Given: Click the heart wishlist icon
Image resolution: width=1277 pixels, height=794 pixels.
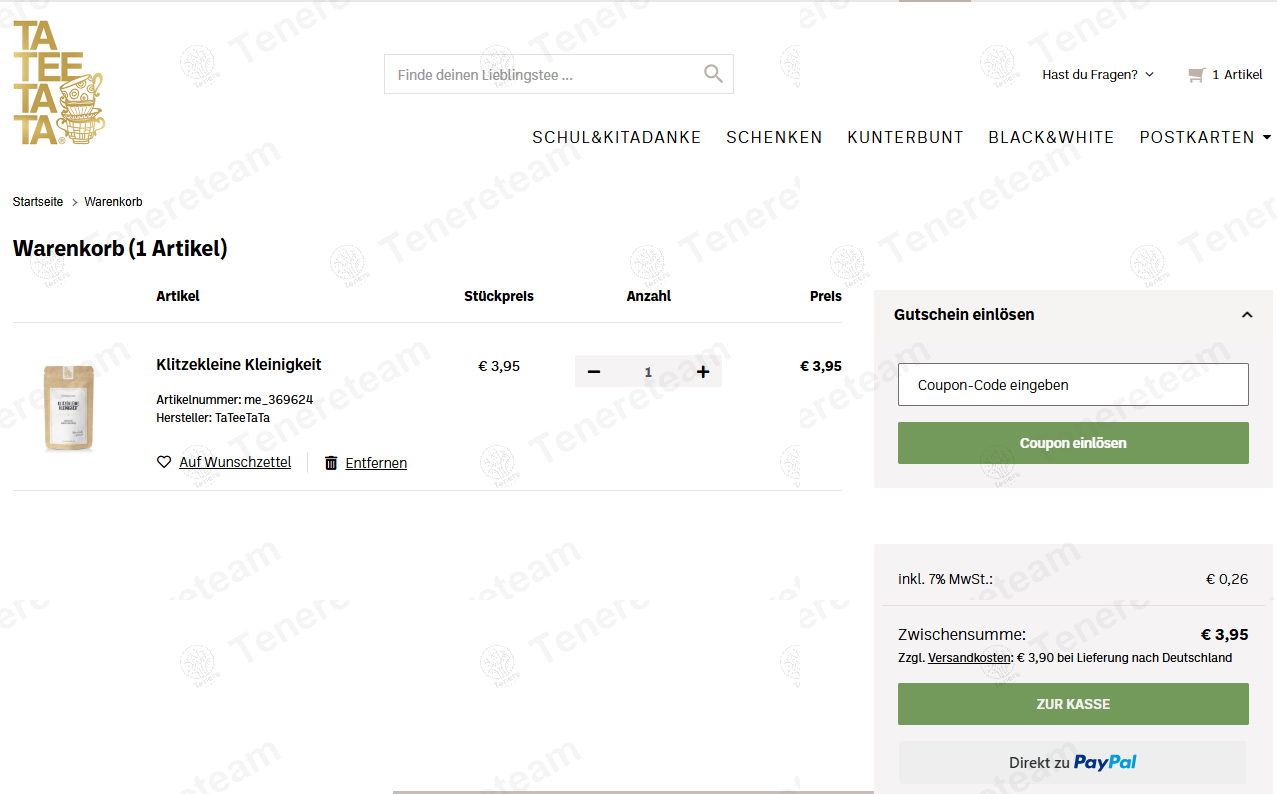Looking at the screenshot, I should (x=164, y=462).
